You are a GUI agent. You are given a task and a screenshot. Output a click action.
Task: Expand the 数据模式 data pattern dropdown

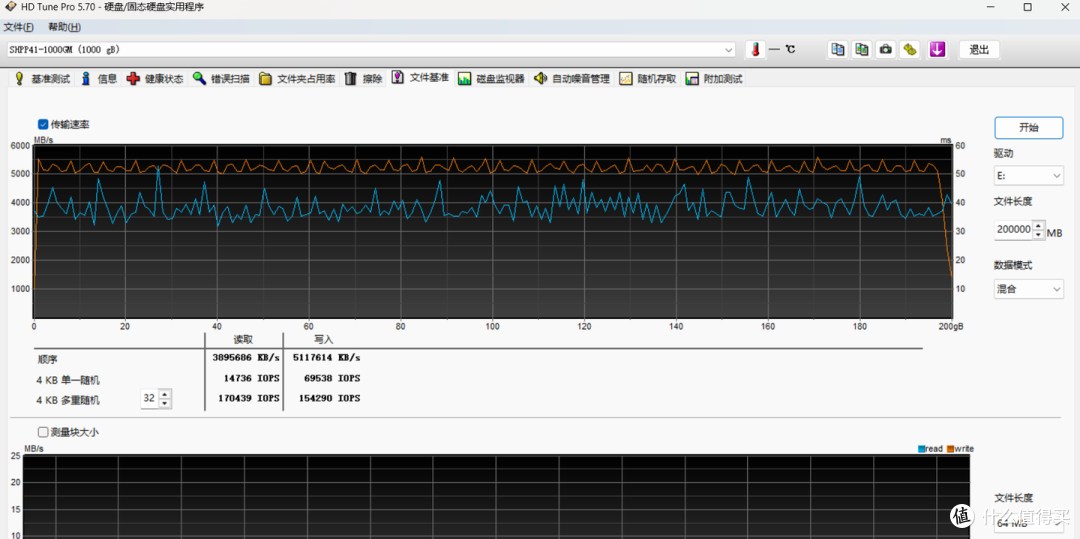[1029, 289]
